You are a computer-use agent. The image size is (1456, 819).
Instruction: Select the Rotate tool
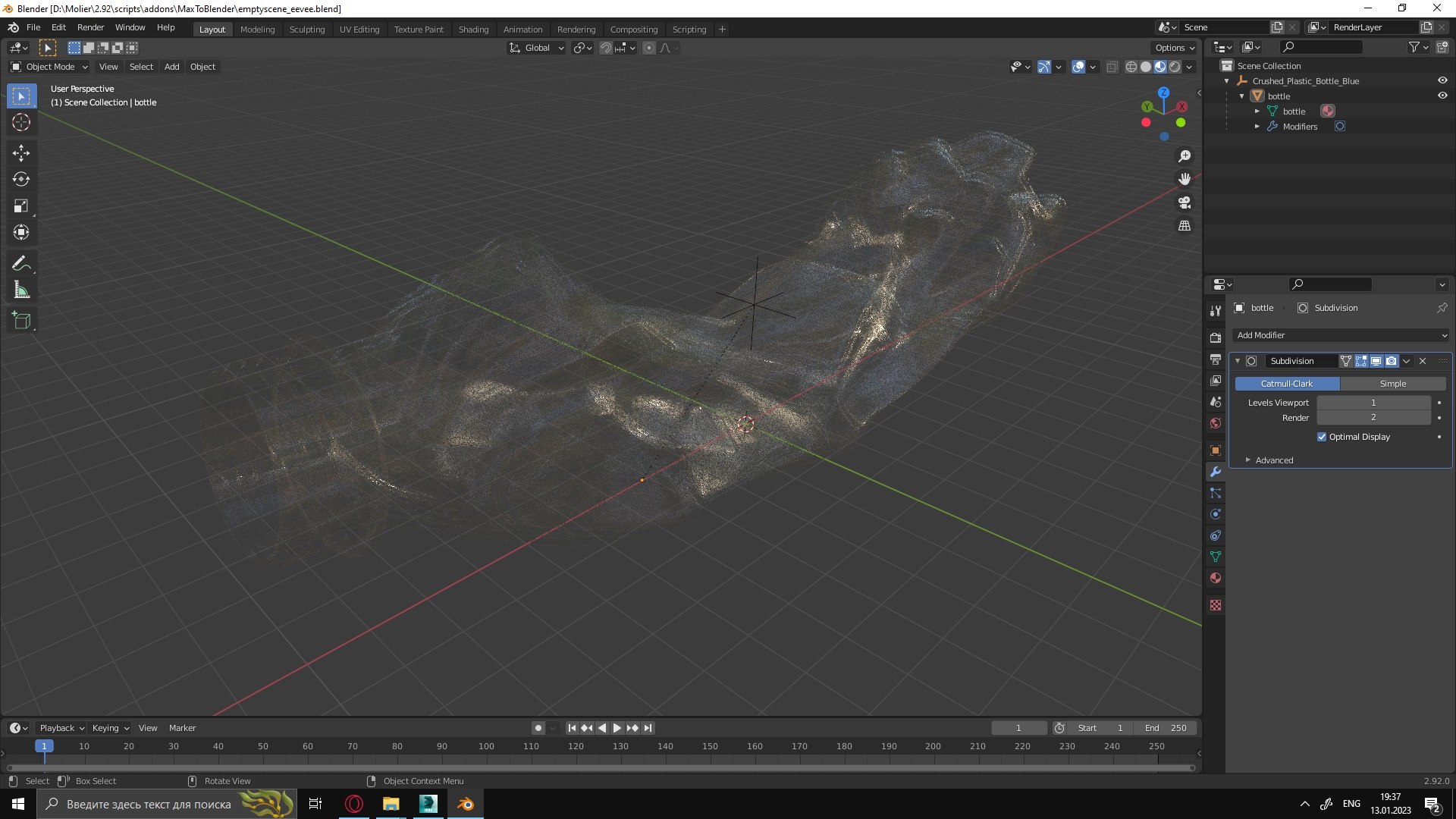(x=21, y=180)
